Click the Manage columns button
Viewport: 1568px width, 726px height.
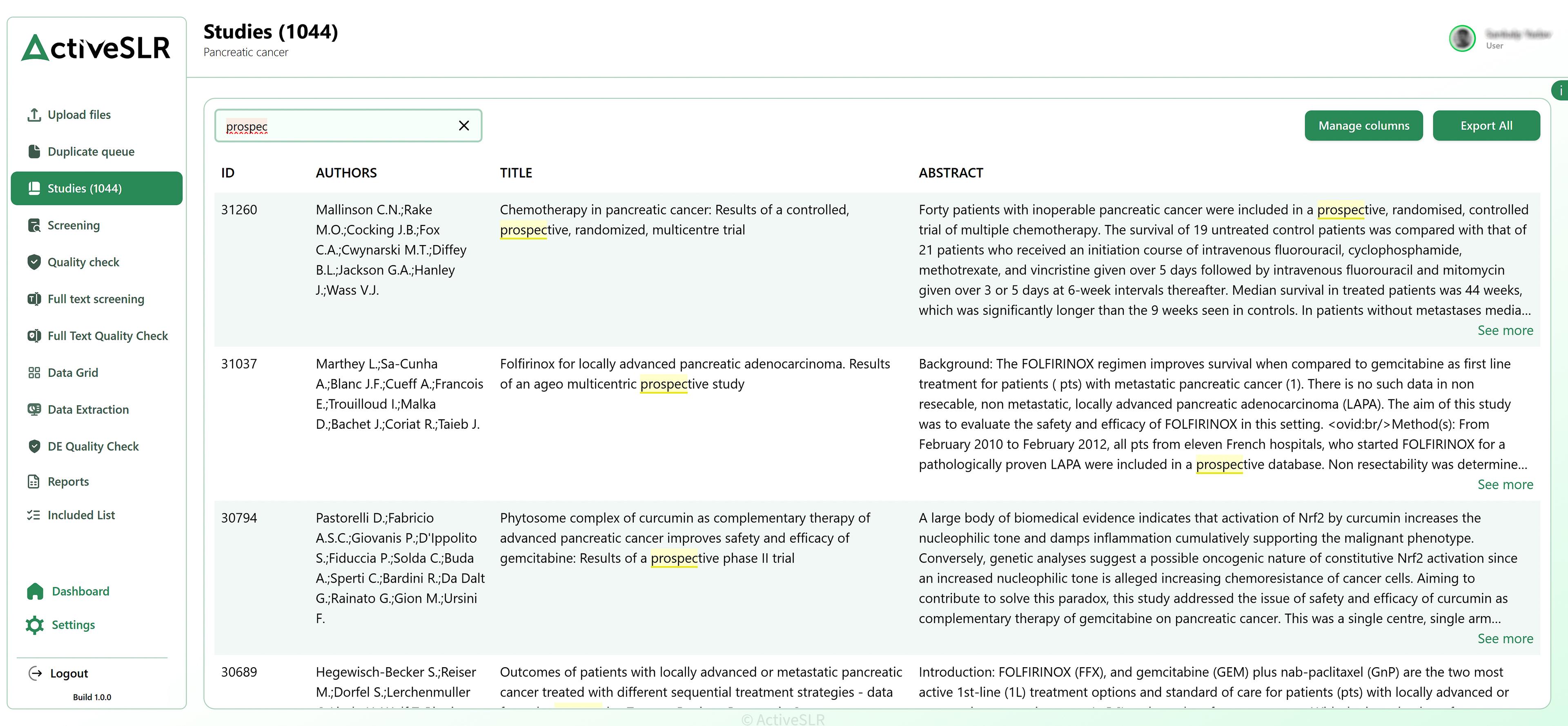click(1363, 125)
